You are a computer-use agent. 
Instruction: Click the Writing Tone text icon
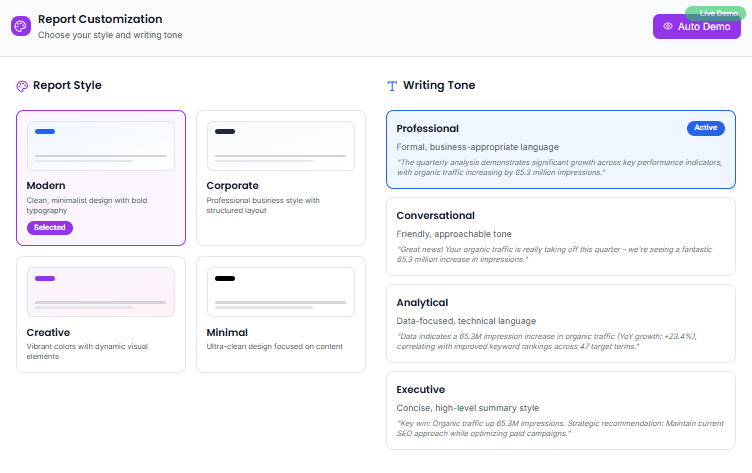[392, 86]
